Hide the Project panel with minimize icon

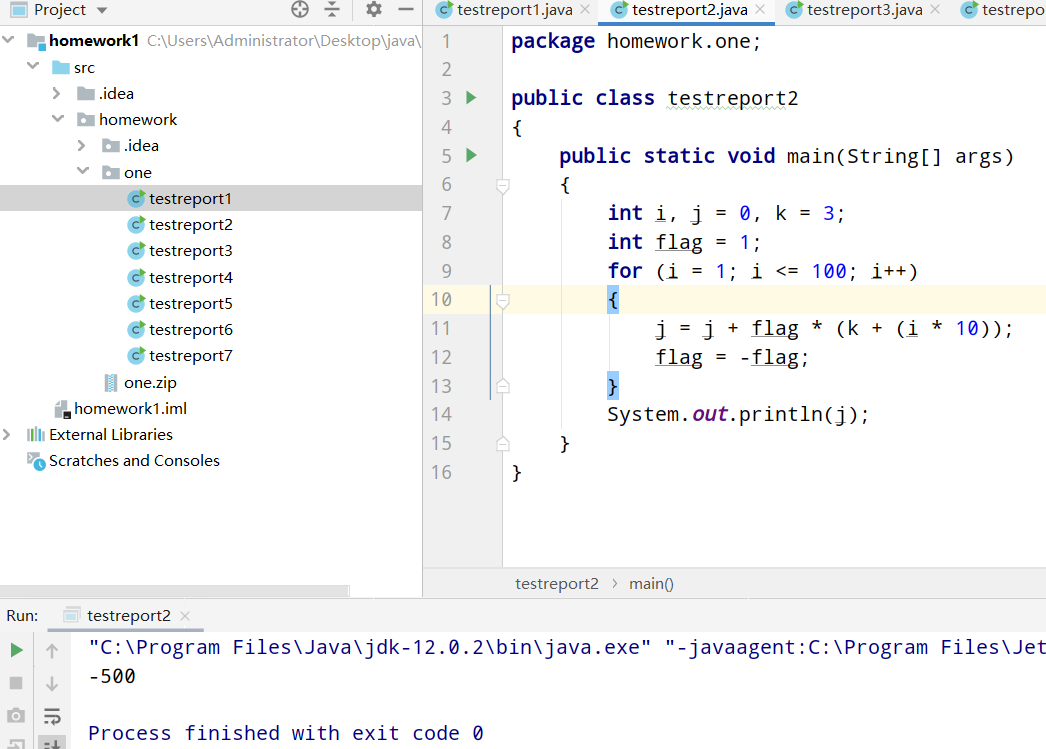pos(406,9)
